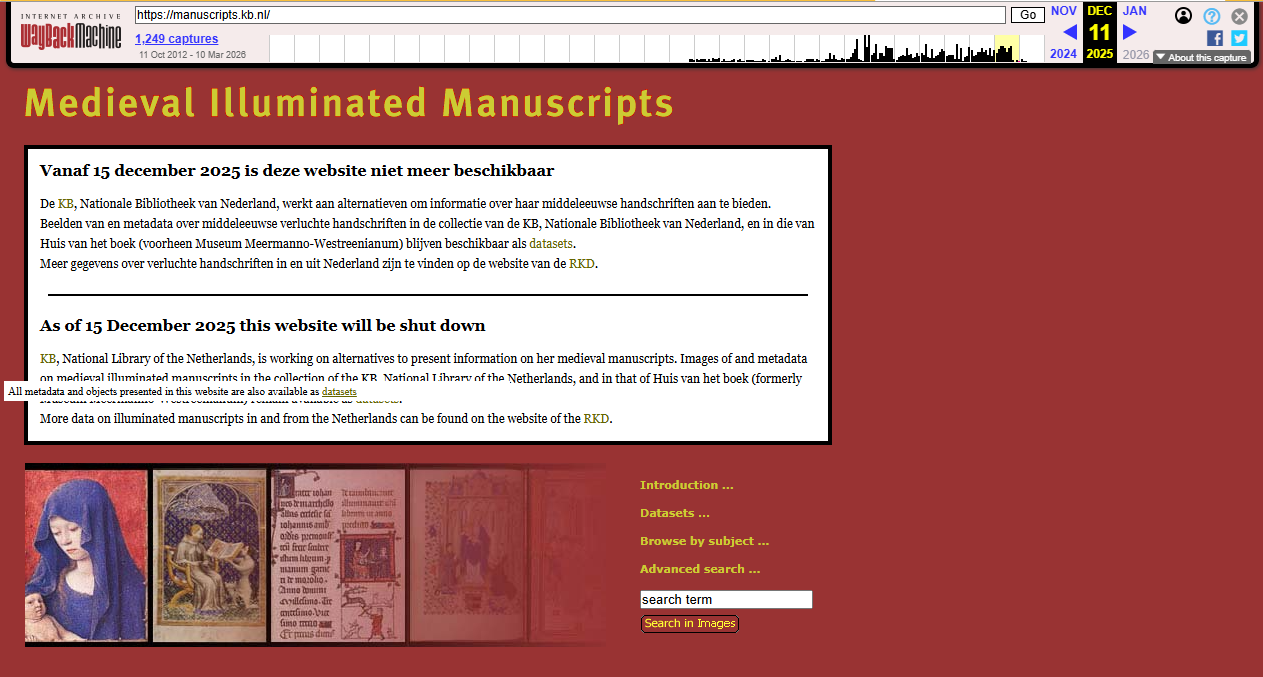
Task: Close the Wayback toolbar
Action: click(1239, 16)
